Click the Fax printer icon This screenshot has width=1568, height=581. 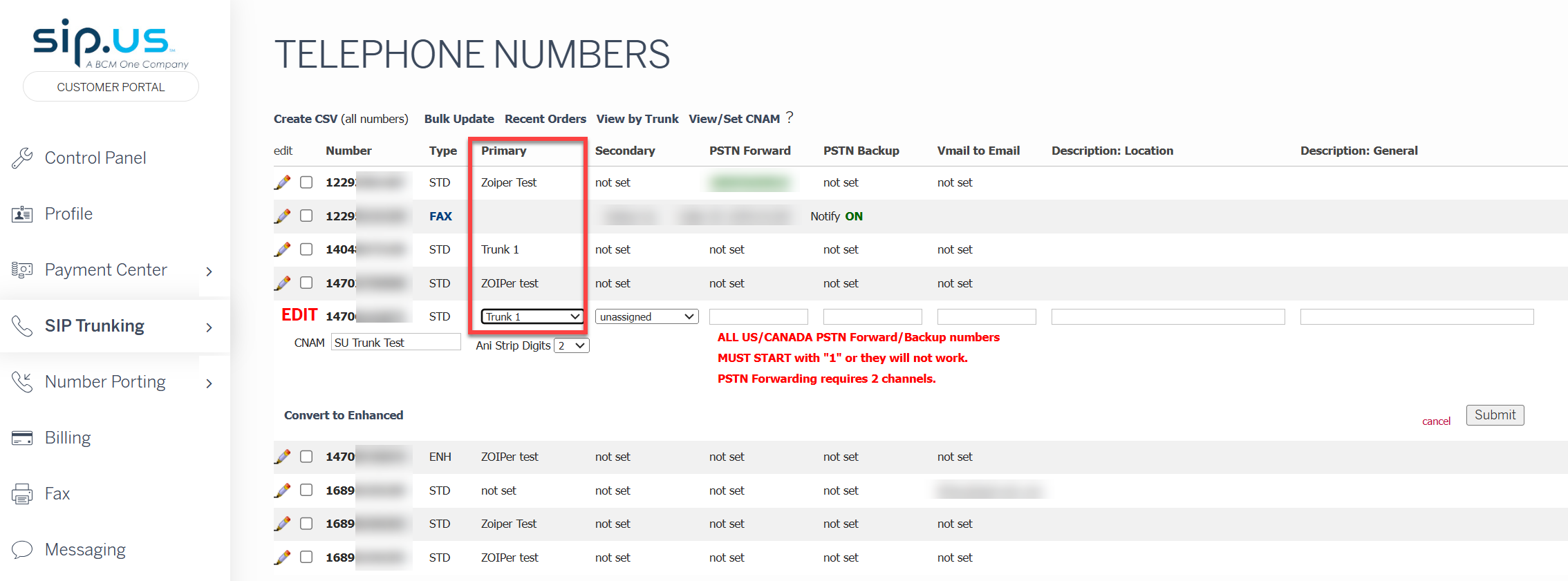click(x=22, y=494)
